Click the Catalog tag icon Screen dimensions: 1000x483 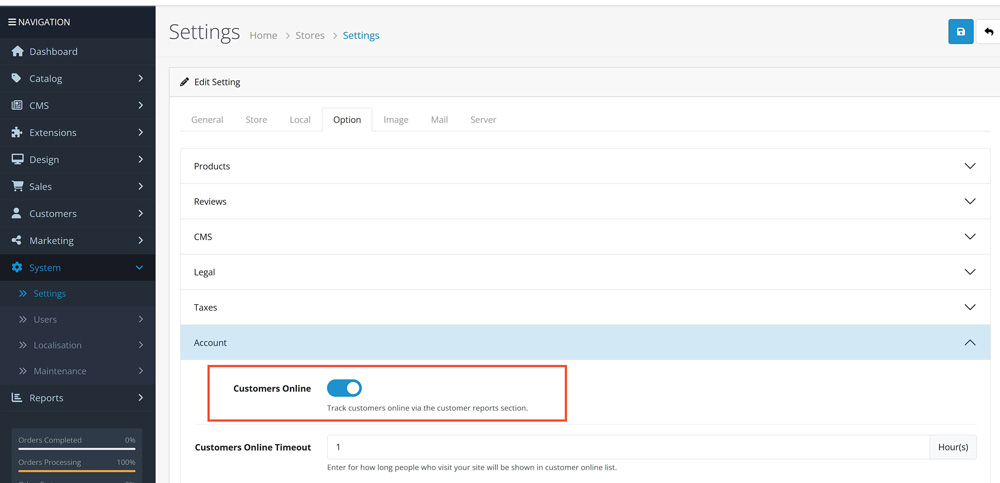(17, 78)
